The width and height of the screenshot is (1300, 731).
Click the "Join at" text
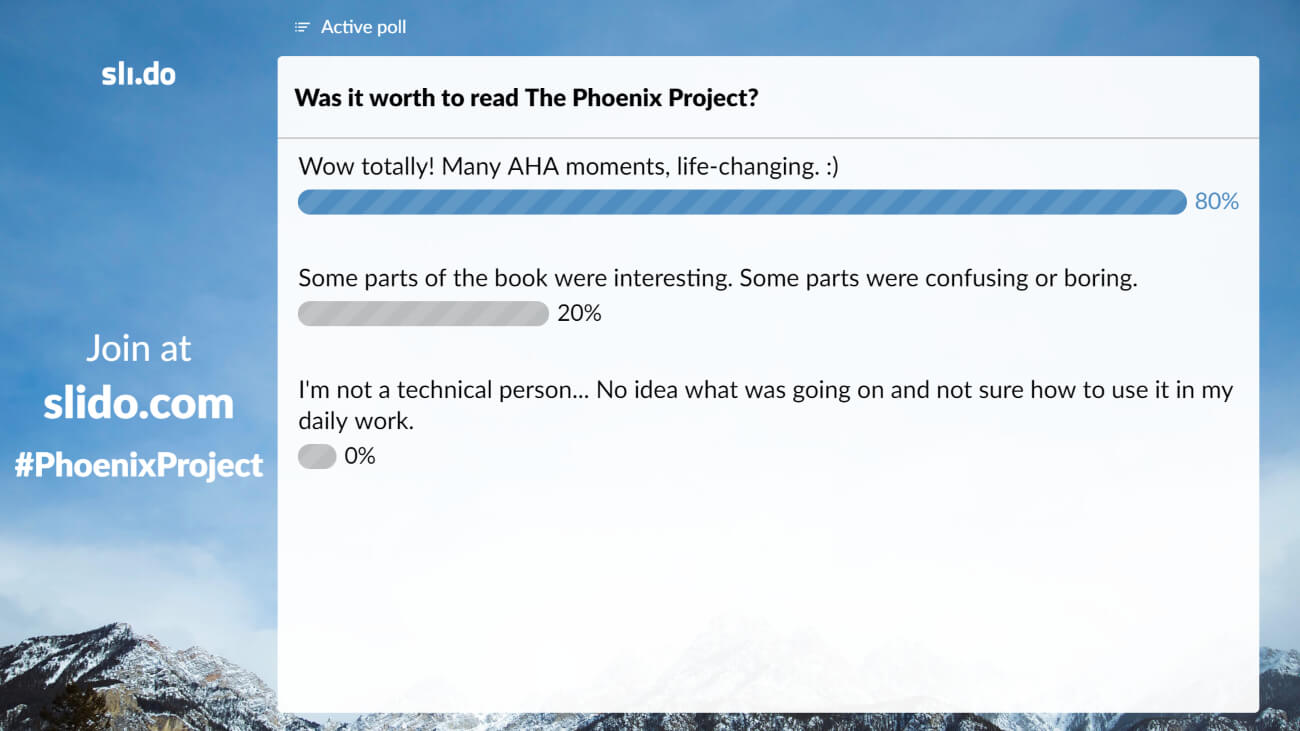point(138,348)
